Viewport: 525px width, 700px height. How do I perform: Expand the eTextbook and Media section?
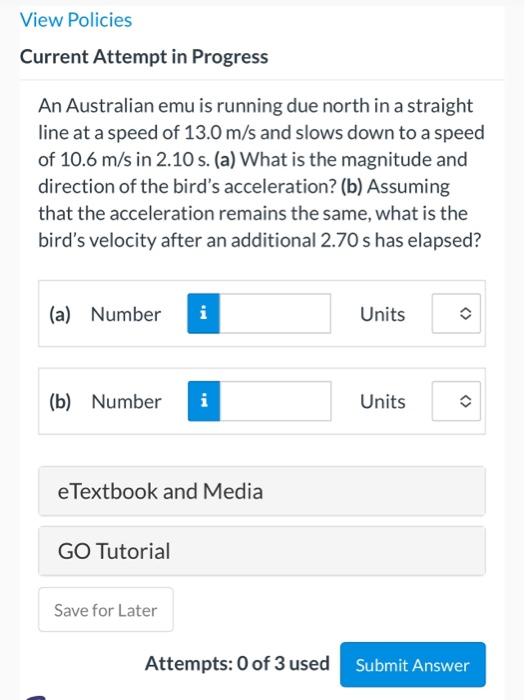(262, 491)
